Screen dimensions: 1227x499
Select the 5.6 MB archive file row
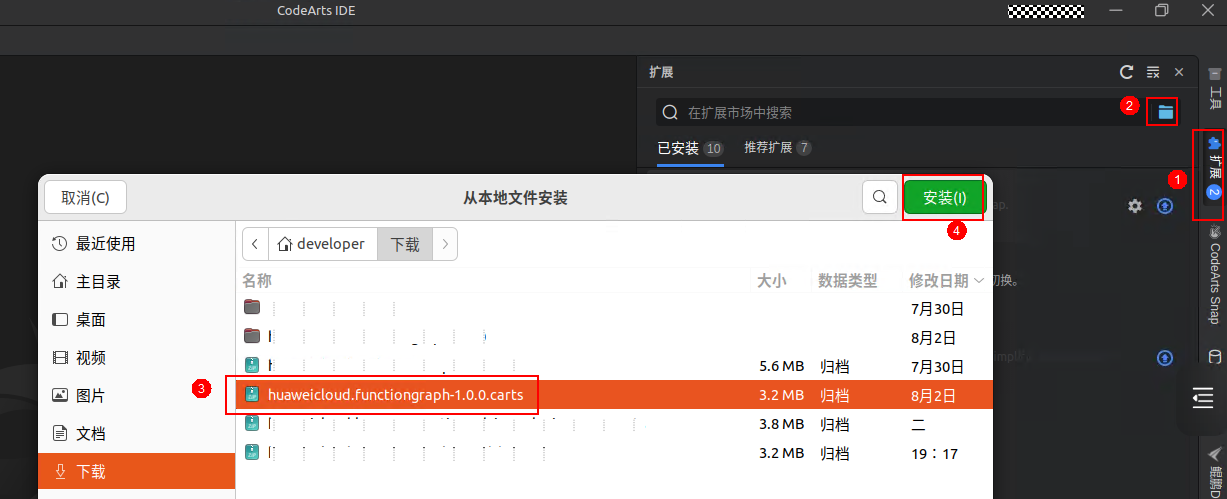coord(615,366)
